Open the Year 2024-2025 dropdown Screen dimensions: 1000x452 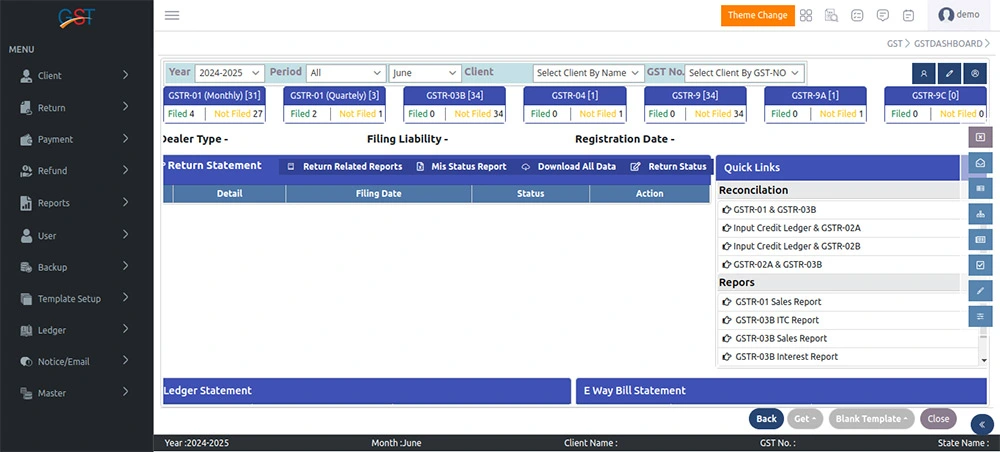[229, 73]
